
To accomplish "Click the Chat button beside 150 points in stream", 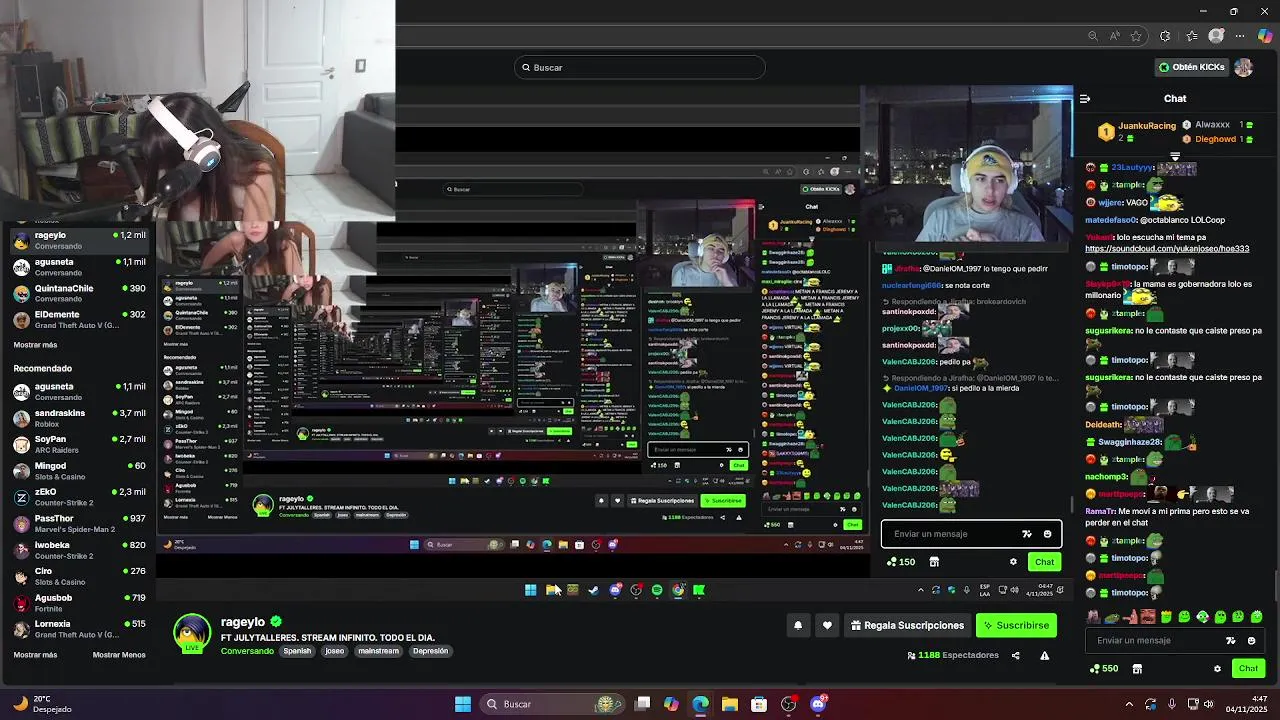I will 1044,562.
